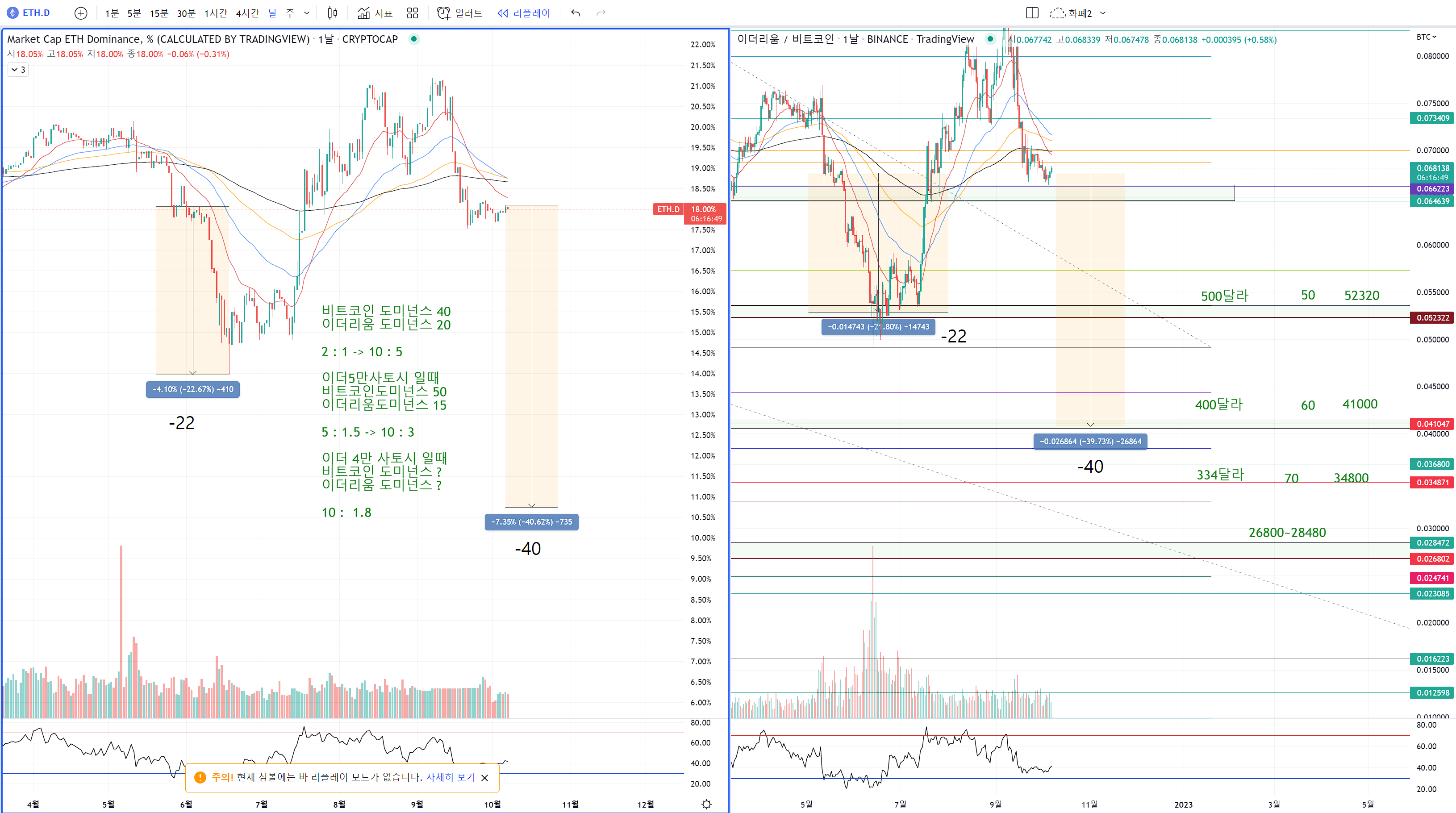Expand the timeframe interval dropdown chevron
Screen dimensions: 1456x813
click(x=307, y=13)
